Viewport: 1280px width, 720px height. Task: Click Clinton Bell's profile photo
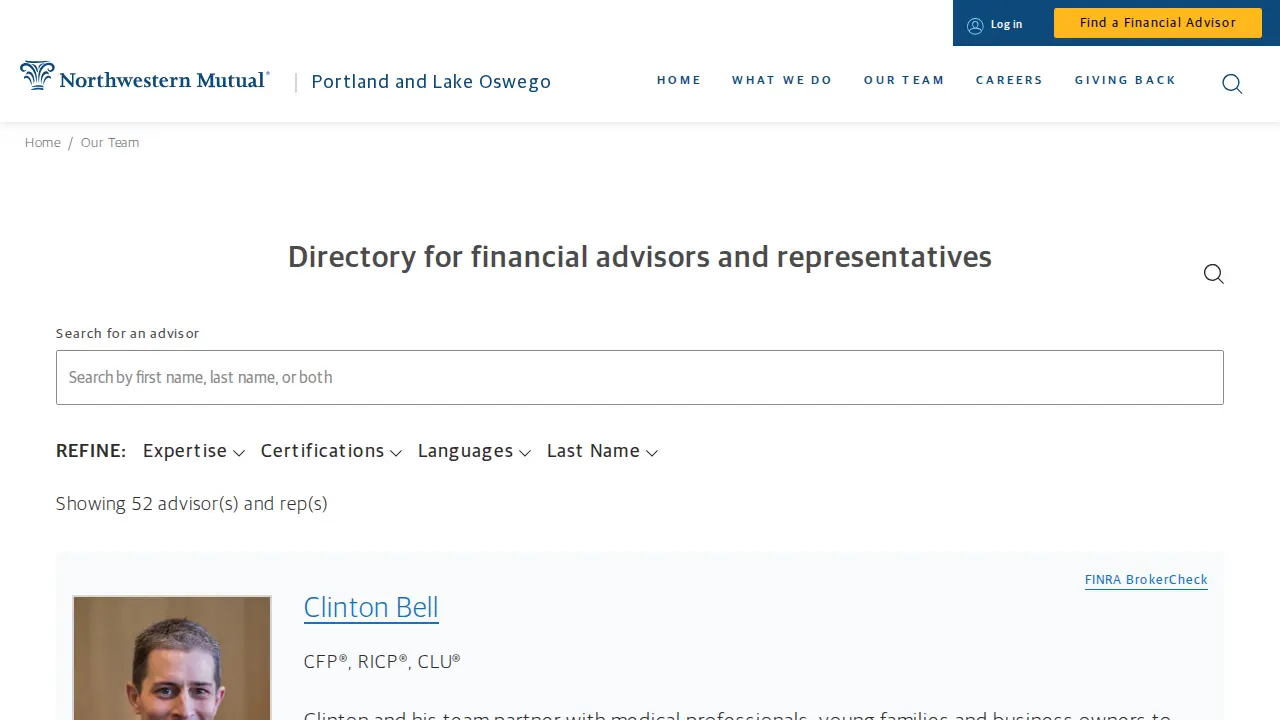coord(172,658)
